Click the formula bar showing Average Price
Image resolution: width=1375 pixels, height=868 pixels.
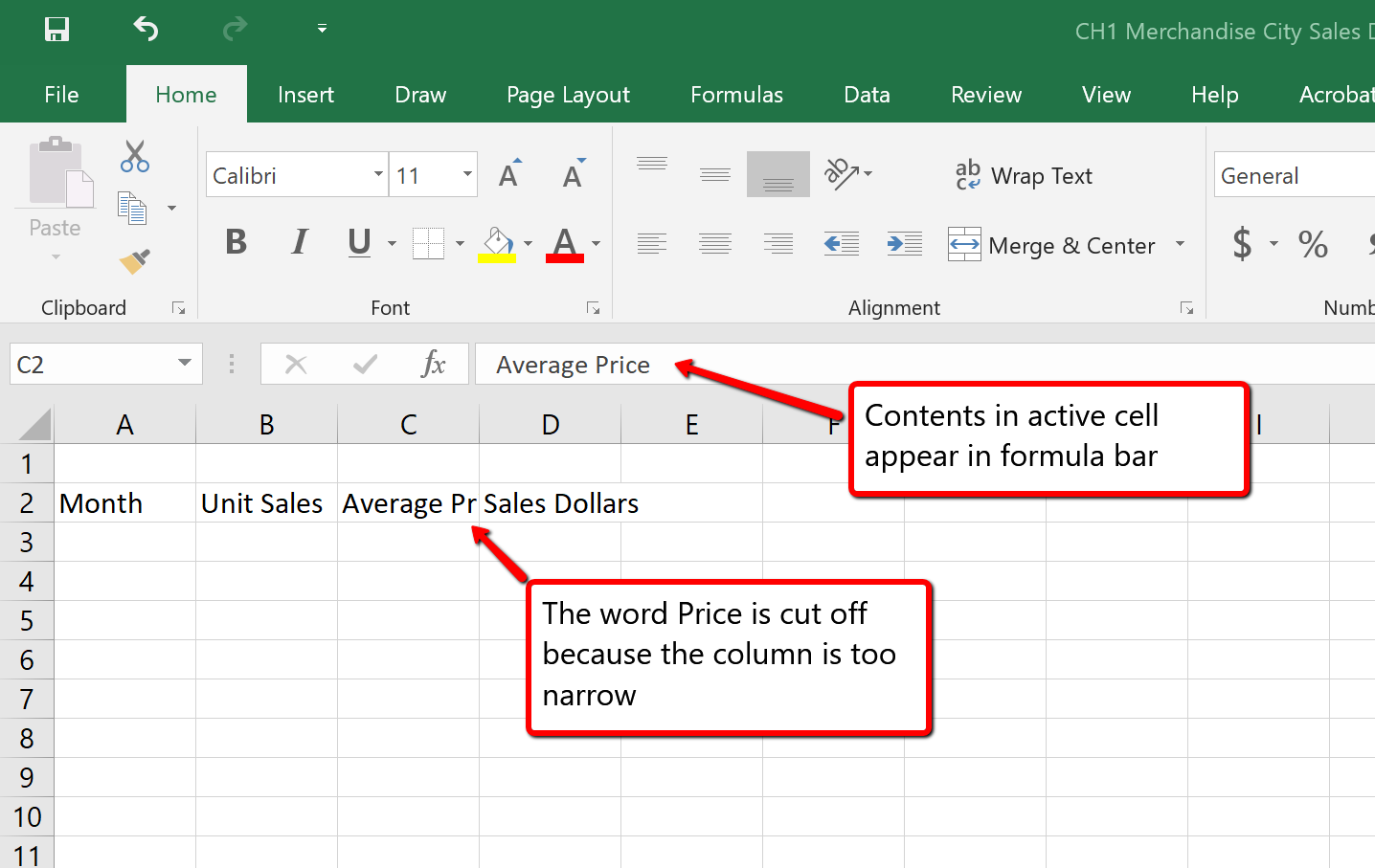point(925,365)
